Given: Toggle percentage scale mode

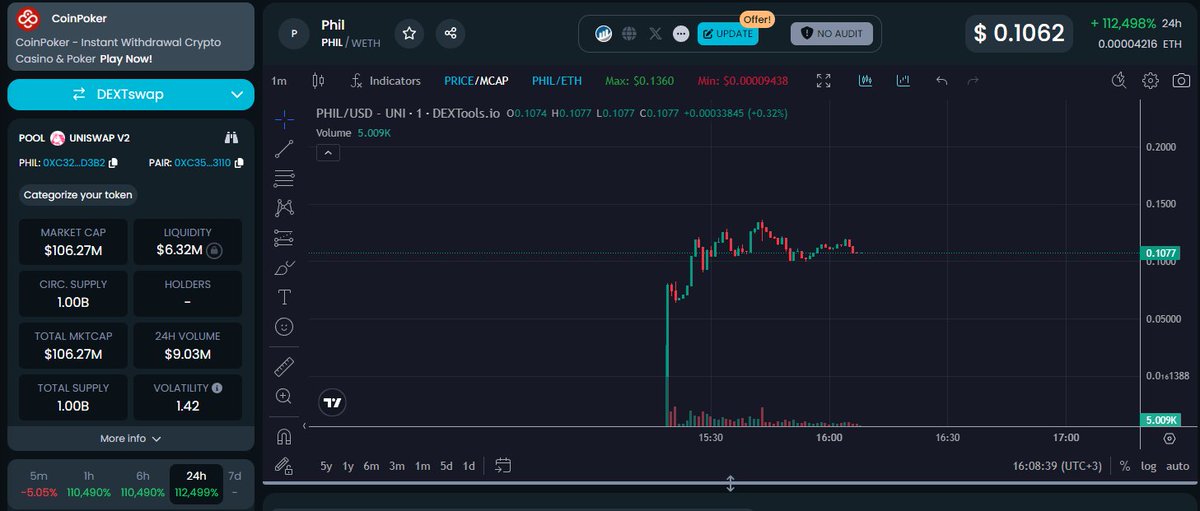Looking at the screenshot, I should tap(1125, 466).
